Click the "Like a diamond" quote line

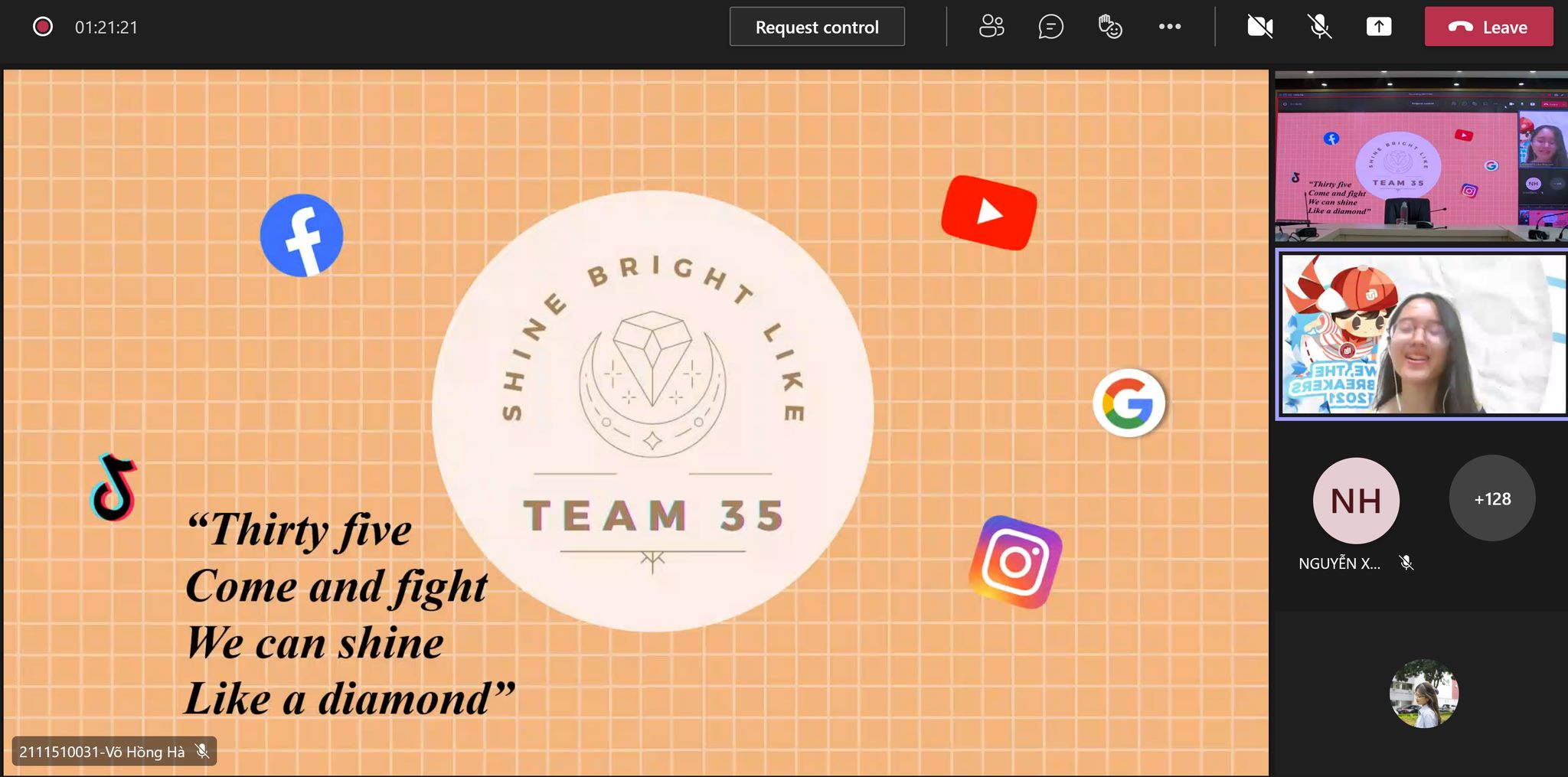click(350, 698)
